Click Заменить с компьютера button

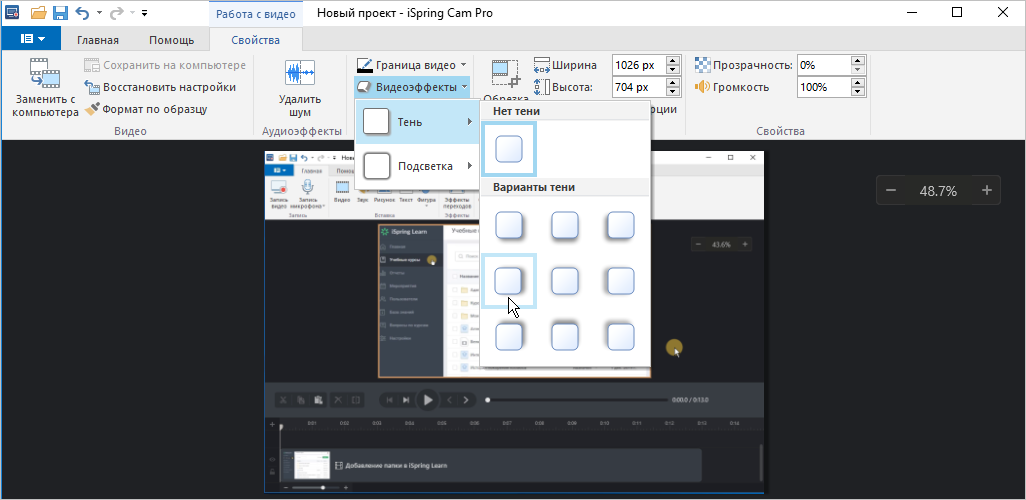tap(45, 88)
